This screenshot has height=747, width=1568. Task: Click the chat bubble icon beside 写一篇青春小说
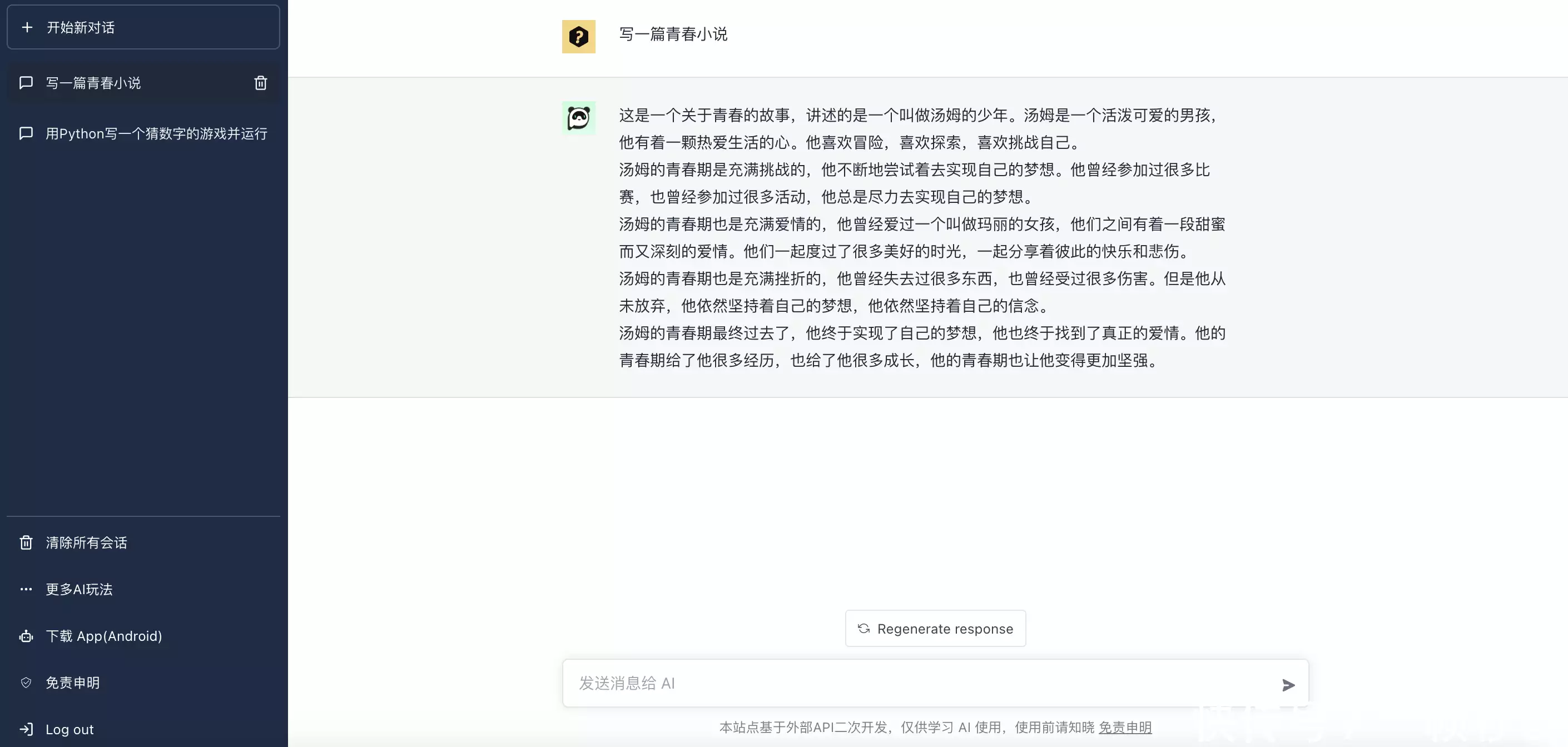click(26, 83)
